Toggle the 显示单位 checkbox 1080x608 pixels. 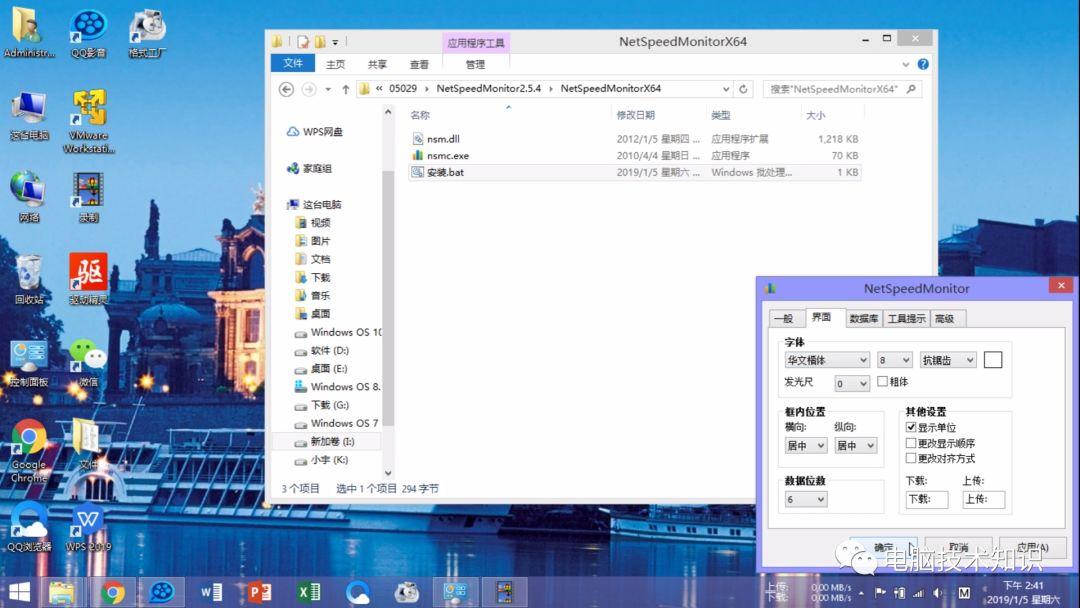pyautogui.click(x=911, y=428)
